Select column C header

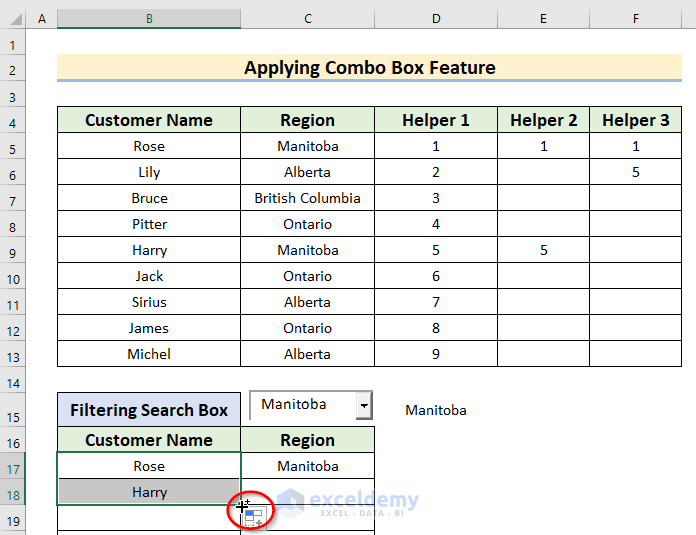click(x=308, y=19)
